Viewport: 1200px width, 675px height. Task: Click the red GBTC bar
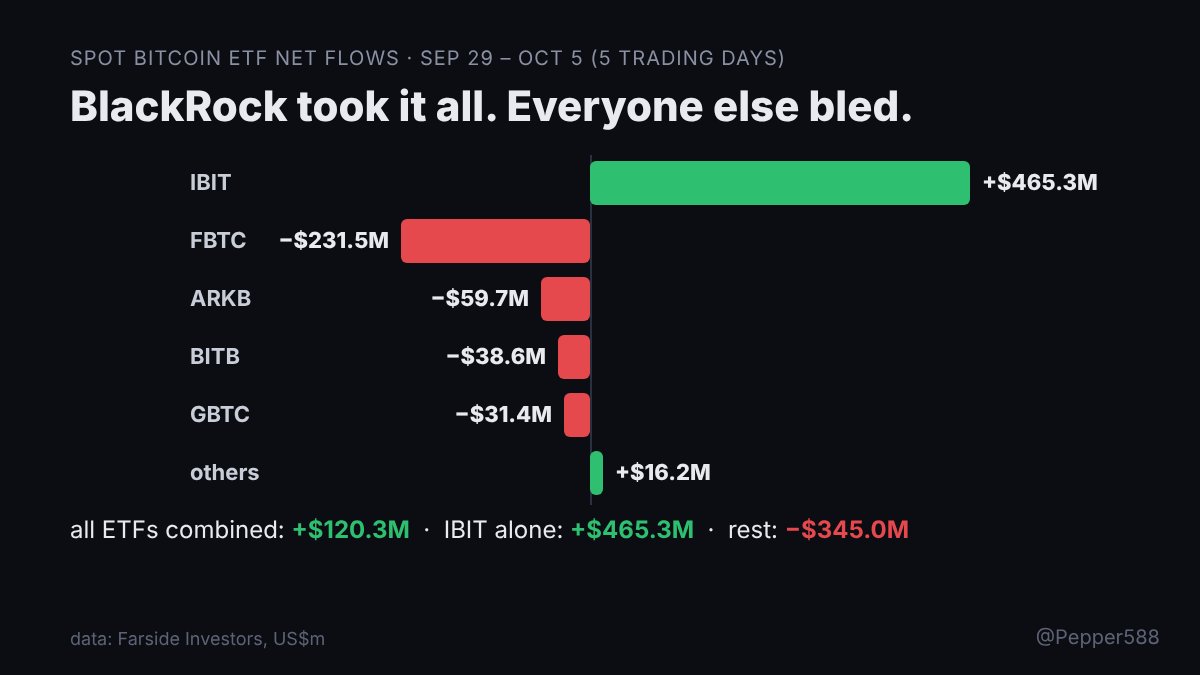577,415
